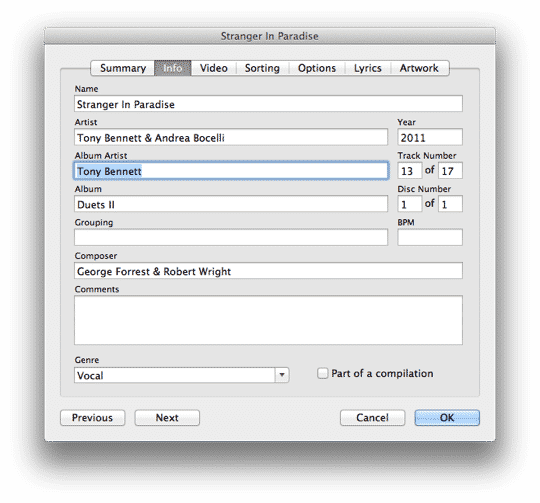Focus the Album Artist field
The width and height of the screenshot is (540, 503).
pos(231,171)
